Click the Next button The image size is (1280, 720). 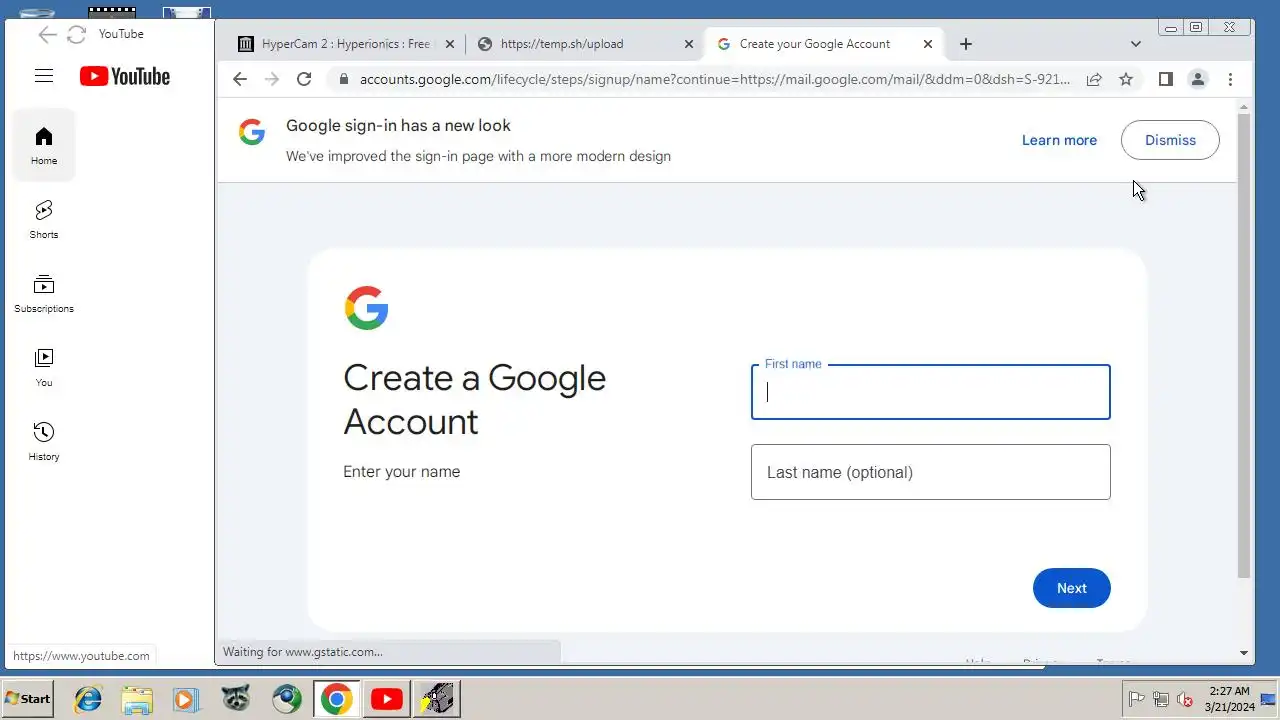1071,588
